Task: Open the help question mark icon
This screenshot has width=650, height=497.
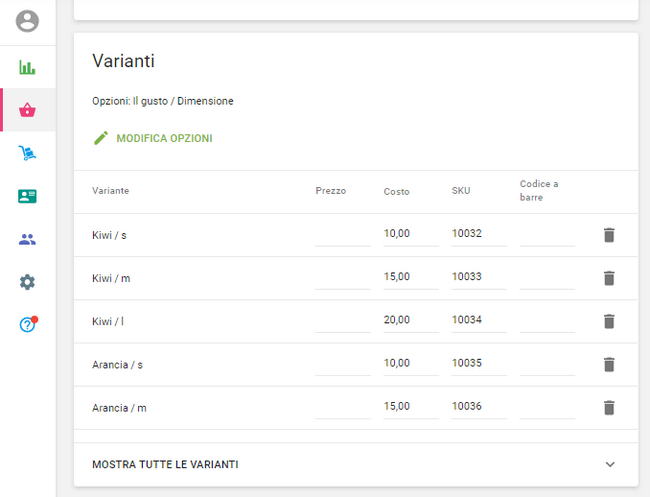Action: coord(27,325)
